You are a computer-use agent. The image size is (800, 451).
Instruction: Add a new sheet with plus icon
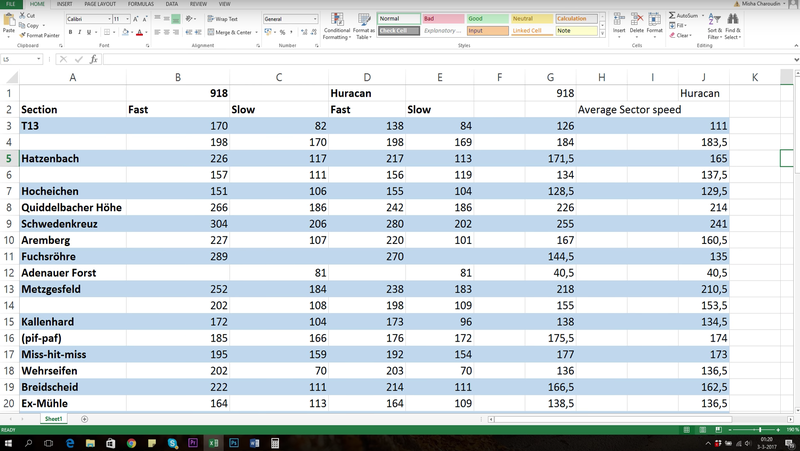[84, 419]
